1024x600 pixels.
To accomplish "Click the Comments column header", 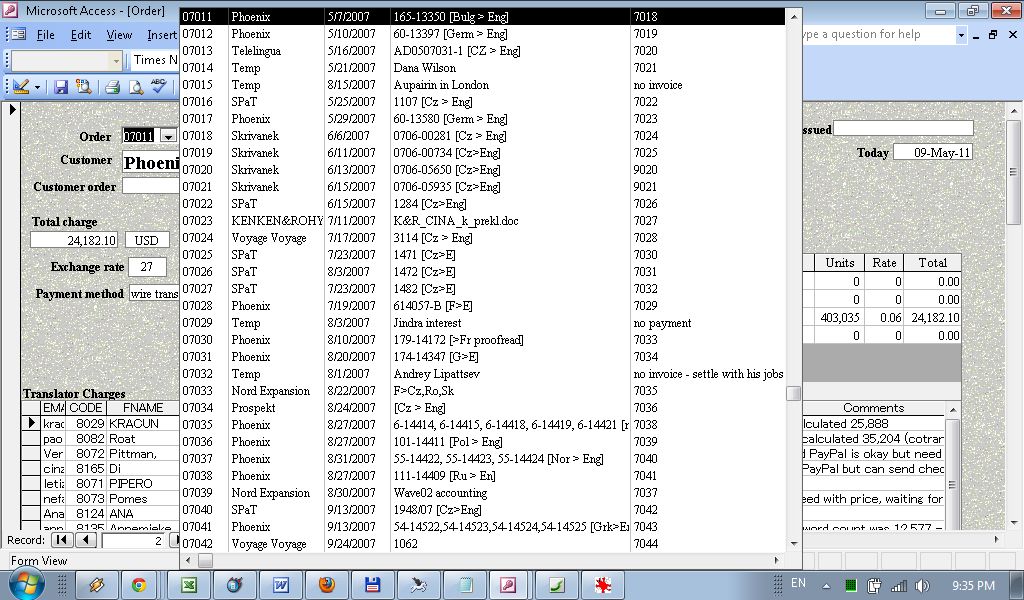I will click(874, 407).
